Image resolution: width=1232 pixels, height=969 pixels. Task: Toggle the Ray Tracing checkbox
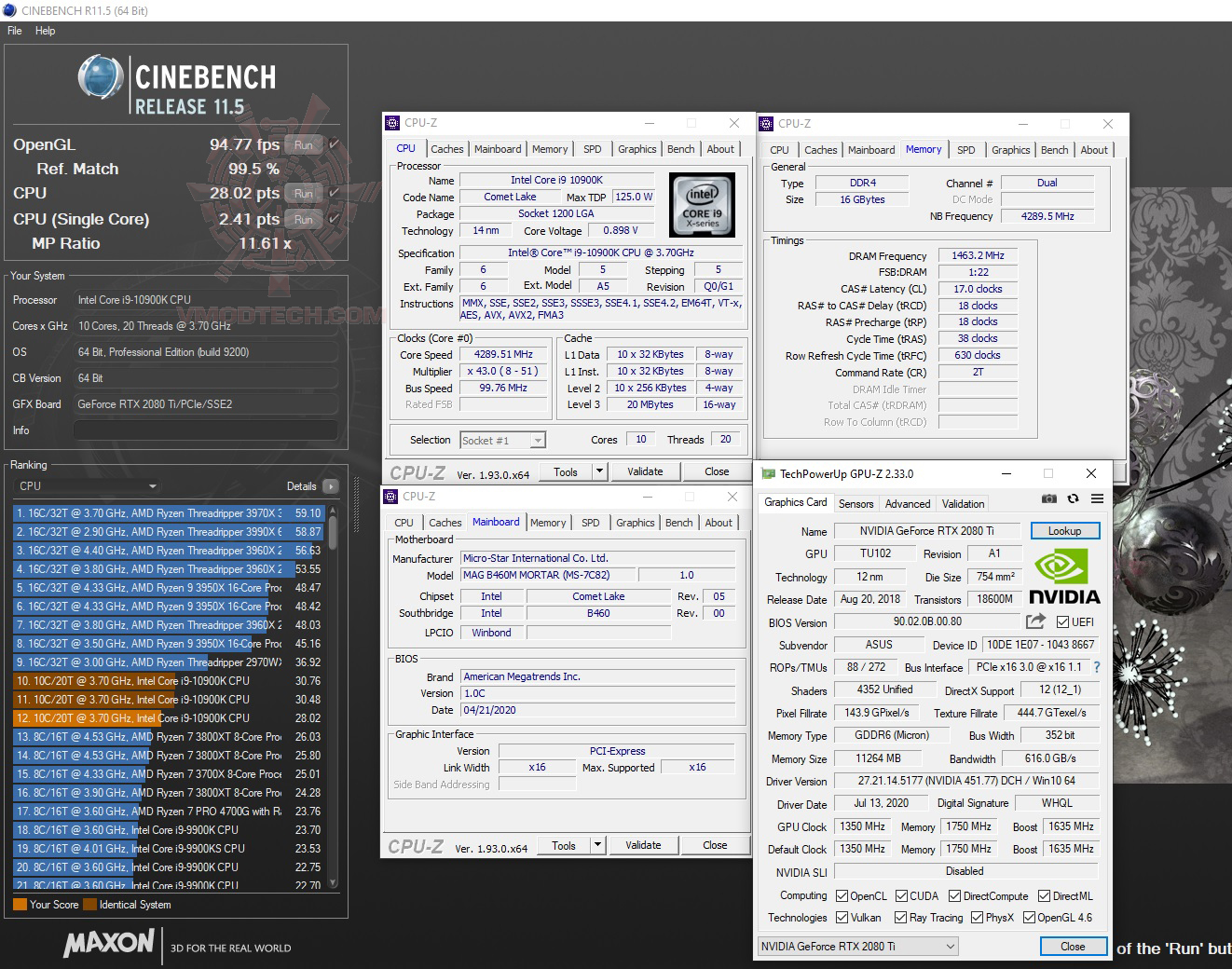pos(901,918)
